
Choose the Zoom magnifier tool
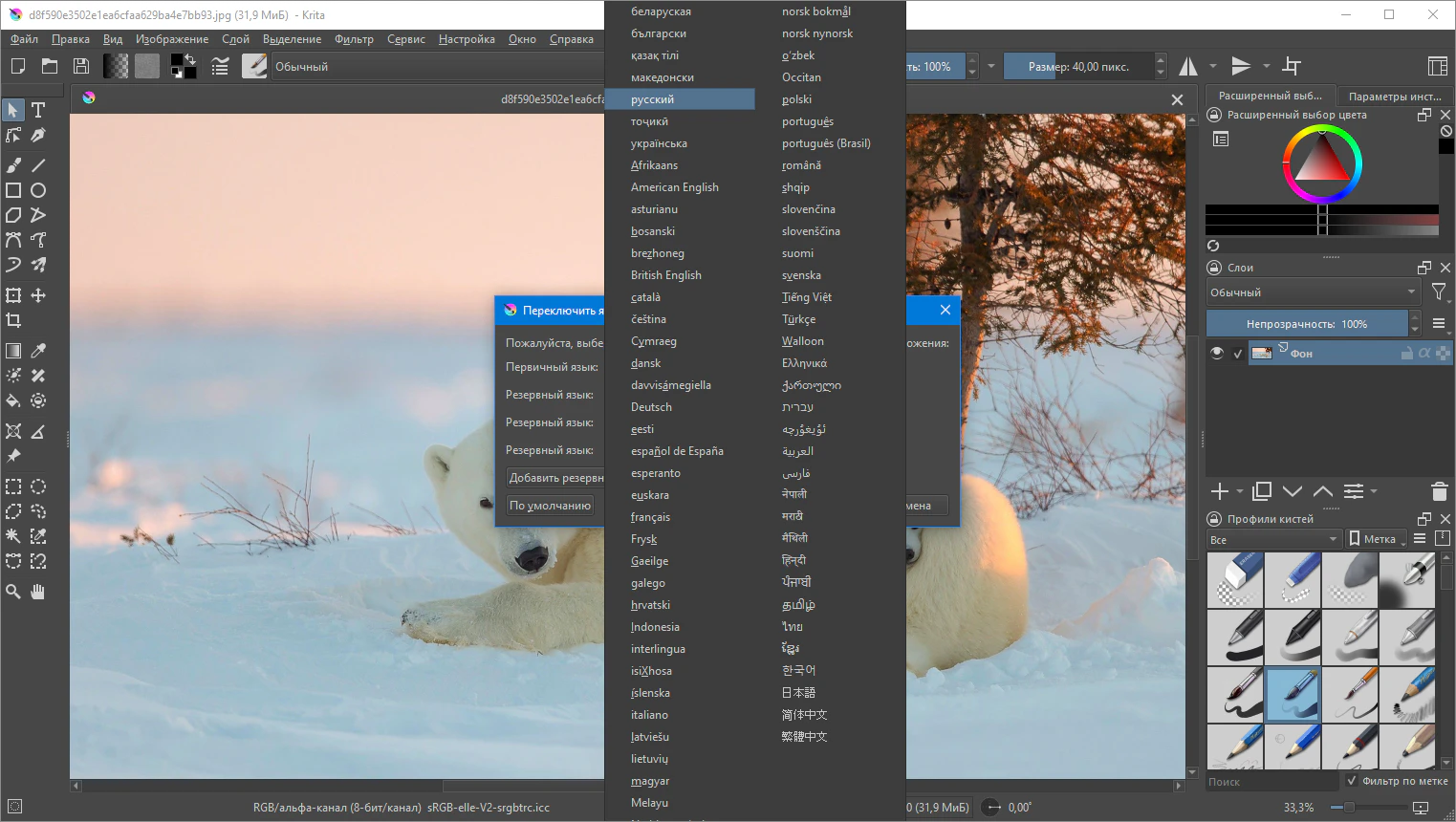[x=13, y=592]
